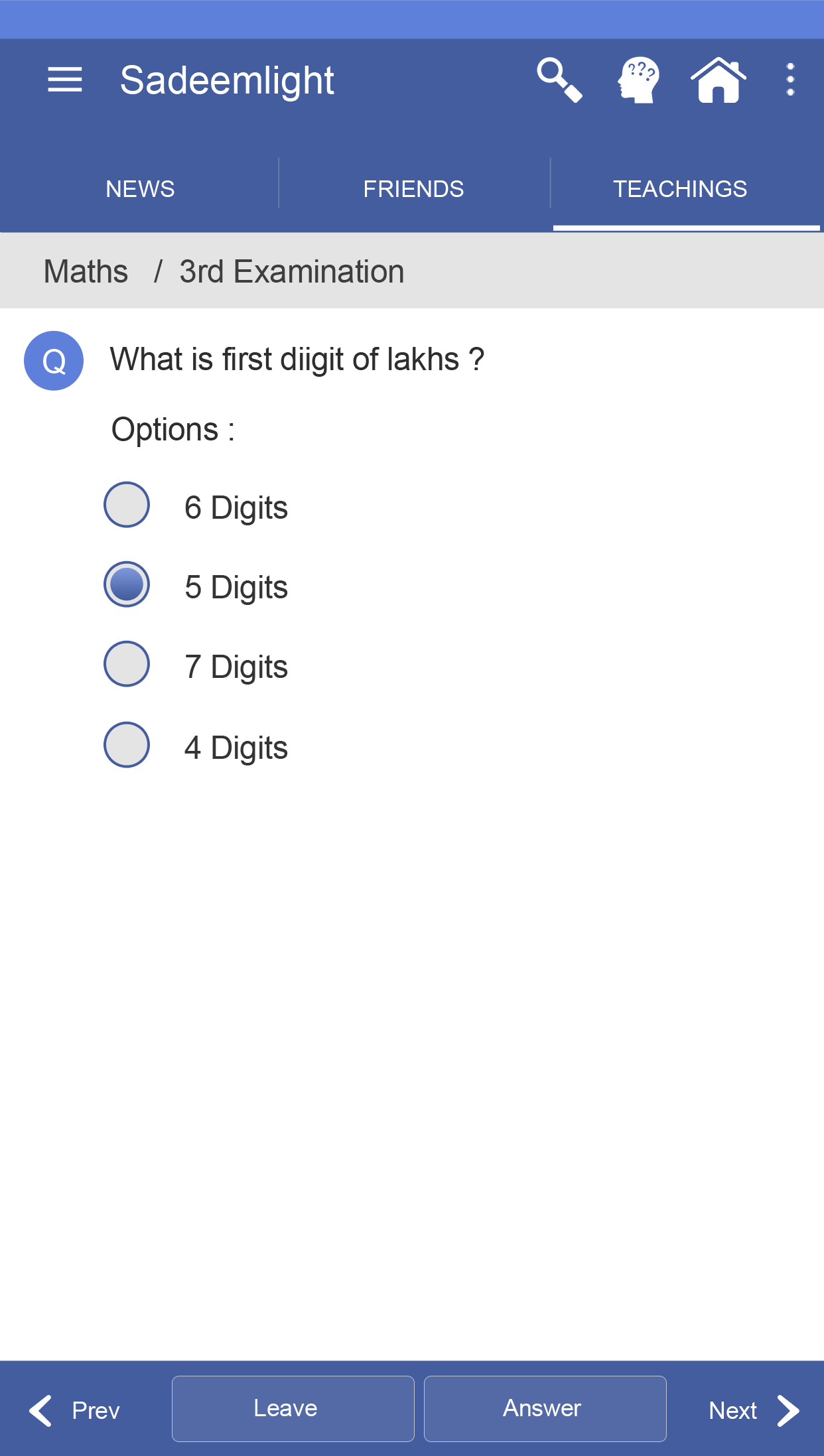Select the 6 Digits radio option

(127, 505)
